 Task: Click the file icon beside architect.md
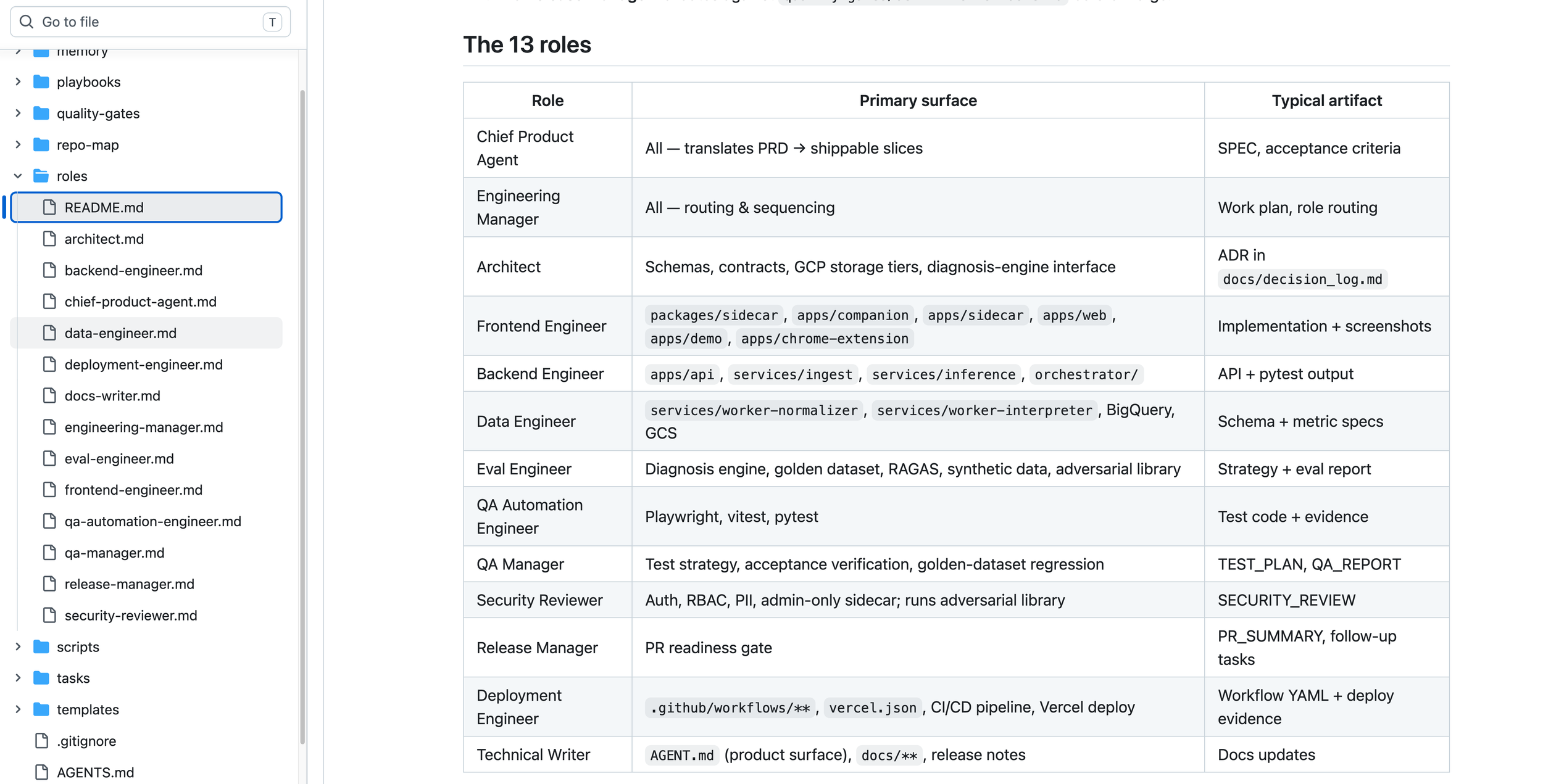[49, 239]
